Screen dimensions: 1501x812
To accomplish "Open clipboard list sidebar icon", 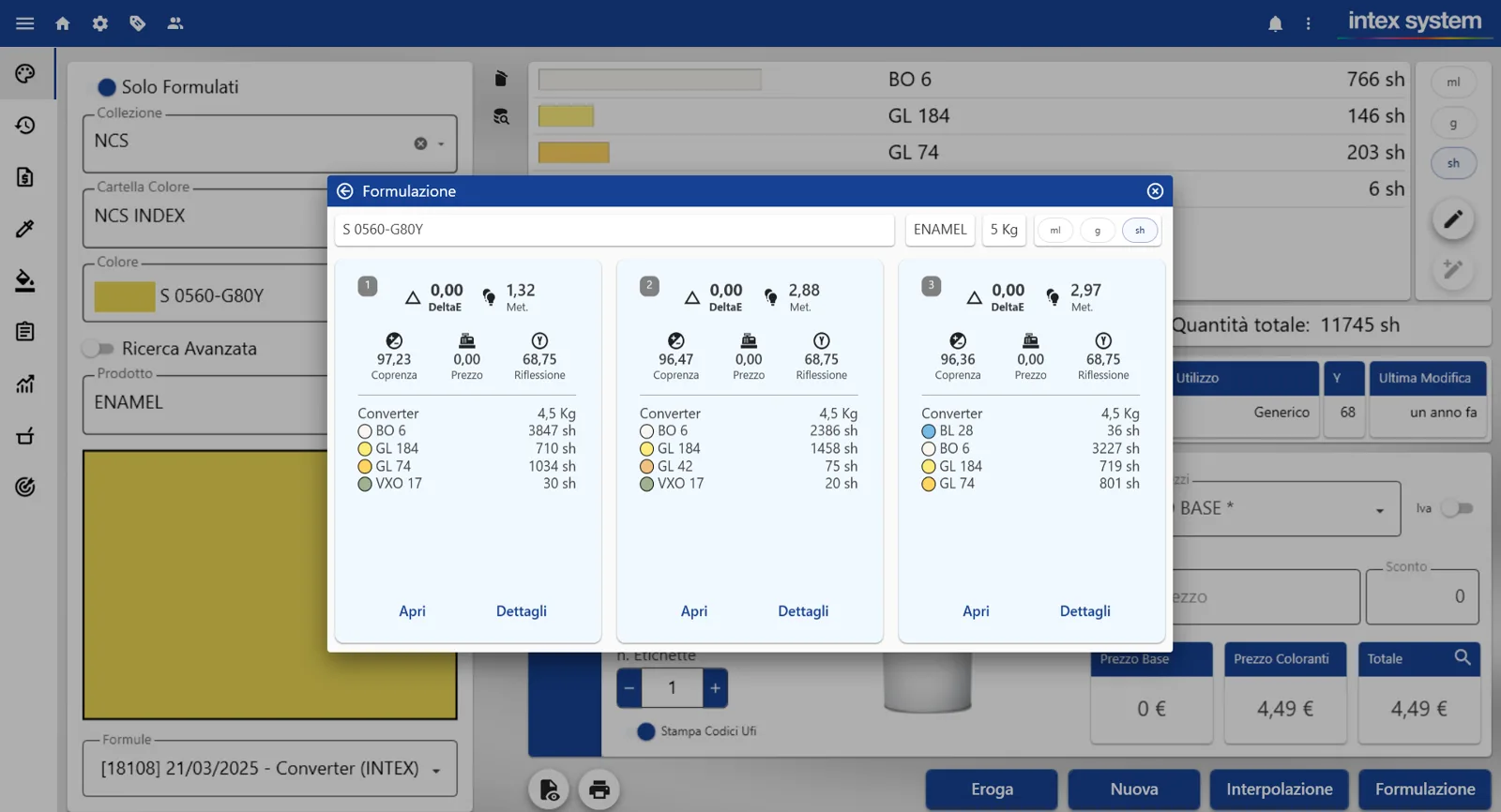I will point(25,331).
